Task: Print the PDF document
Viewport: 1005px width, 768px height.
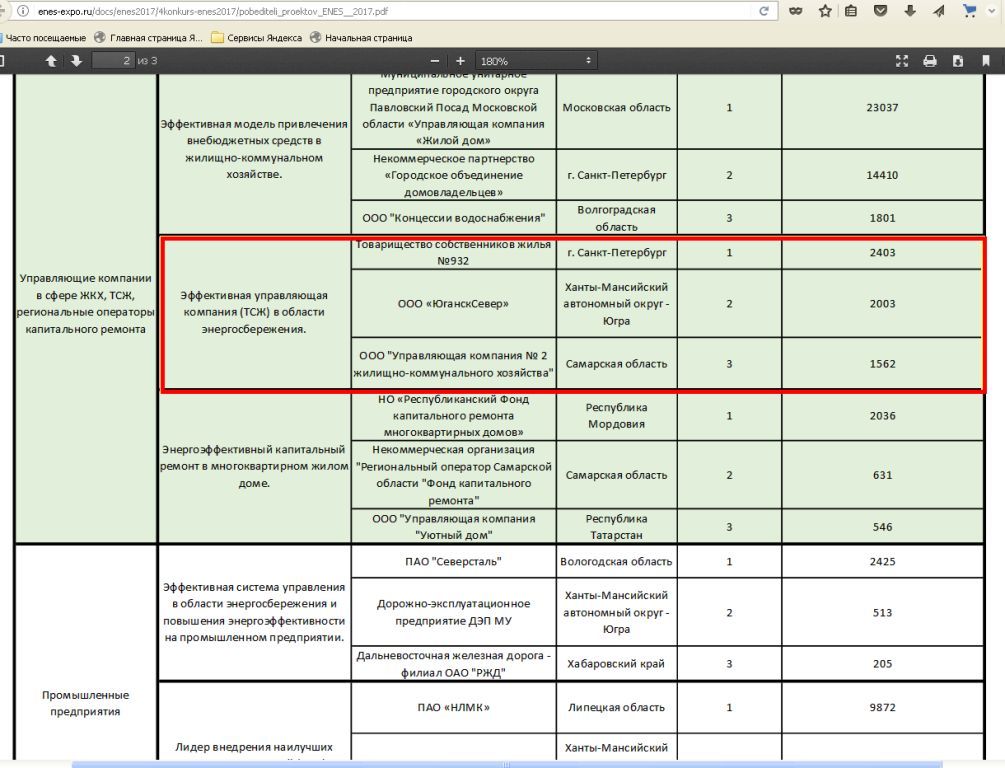Action: [x=929, y=61]
